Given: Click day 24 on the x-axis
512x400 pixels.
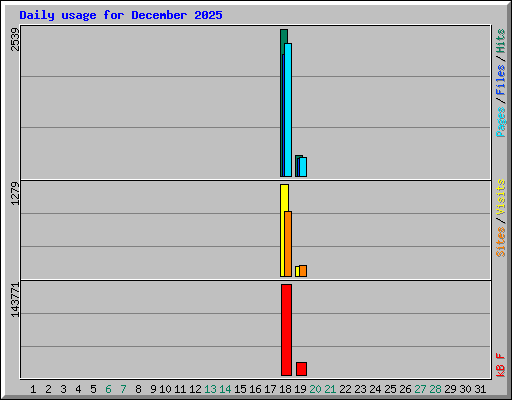Looking at the screenshot, I should (x=375, y=389).
